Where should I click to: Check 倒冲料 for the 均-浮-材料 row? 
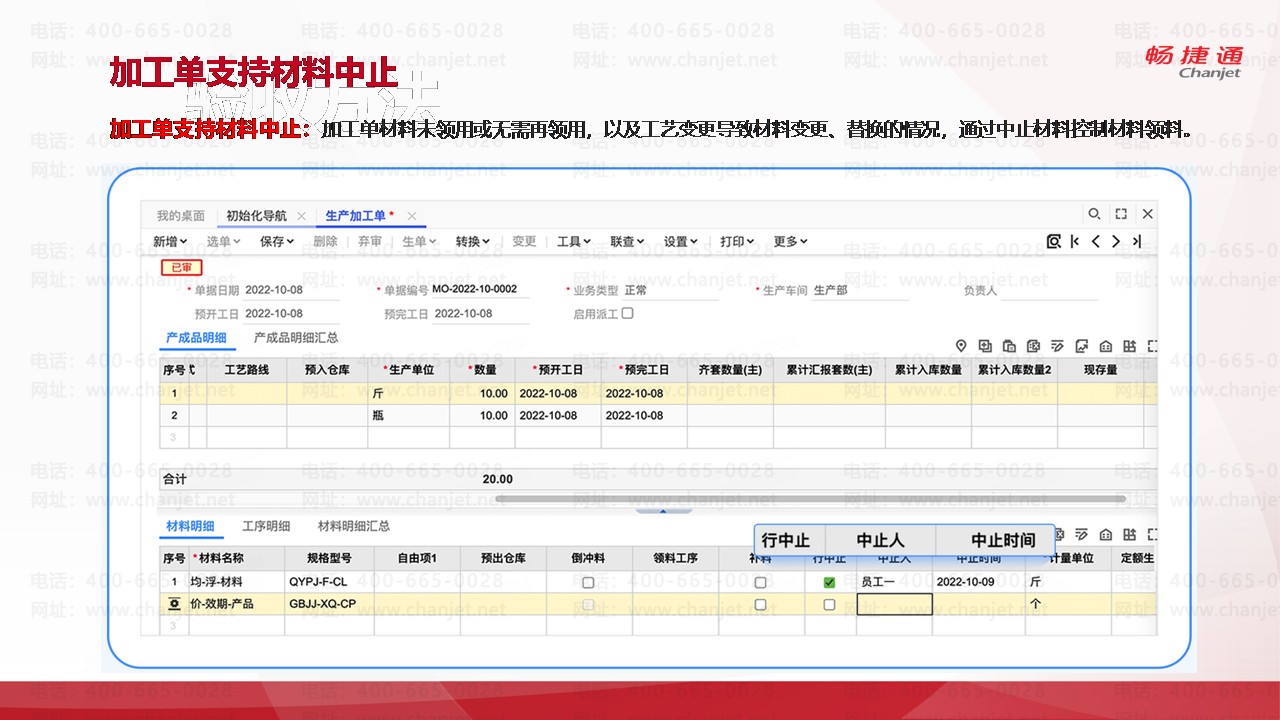[588, 582]
